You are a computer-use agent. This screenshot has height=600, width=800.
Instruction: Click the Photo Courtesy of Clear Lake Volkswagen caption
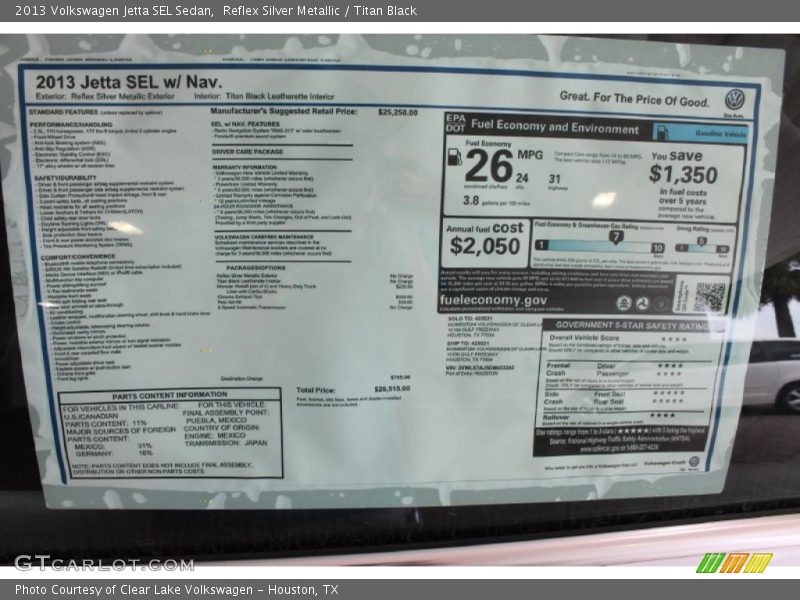point(177,590)
